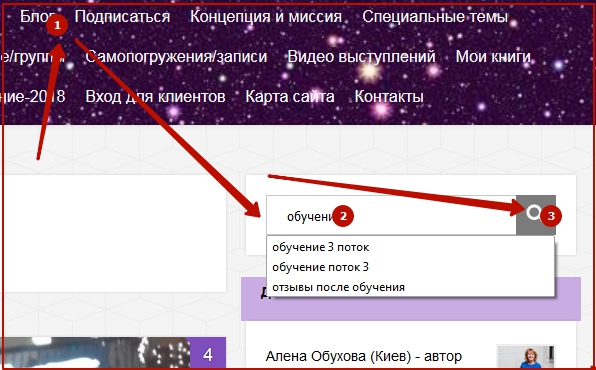
Task: Open the Блог menu item
Action: pos(37,16)
